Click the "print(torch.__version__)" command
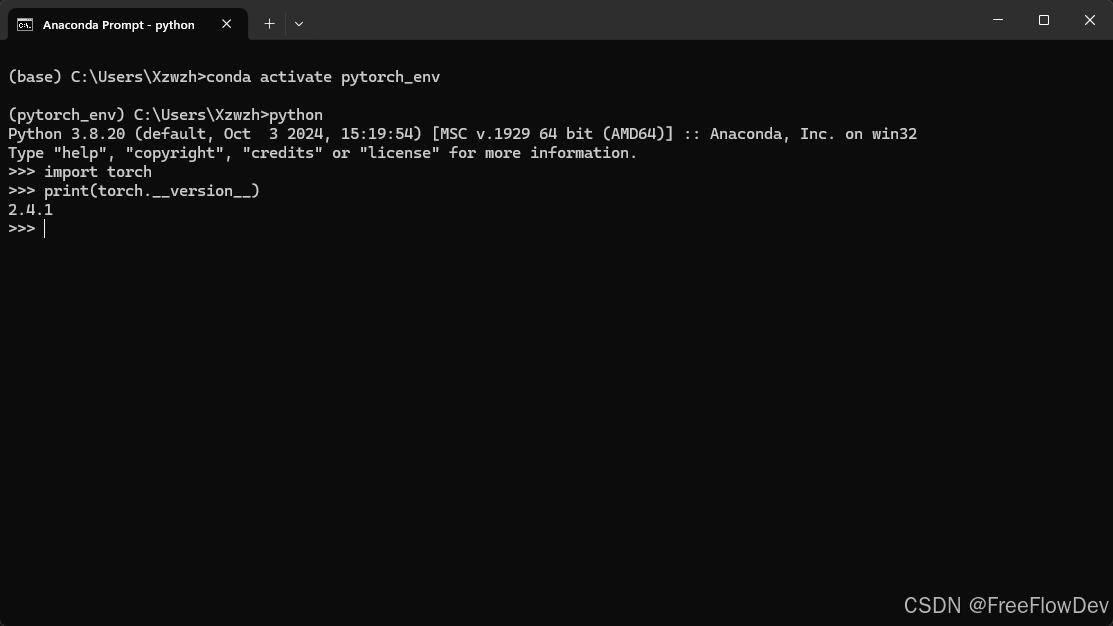 [x=151, y=191]
